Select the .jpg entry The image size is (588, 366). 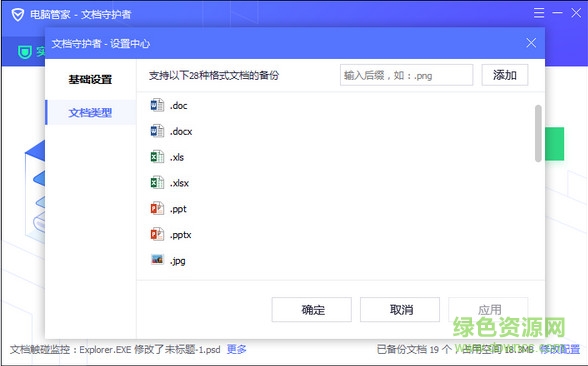tap(178, 260)
